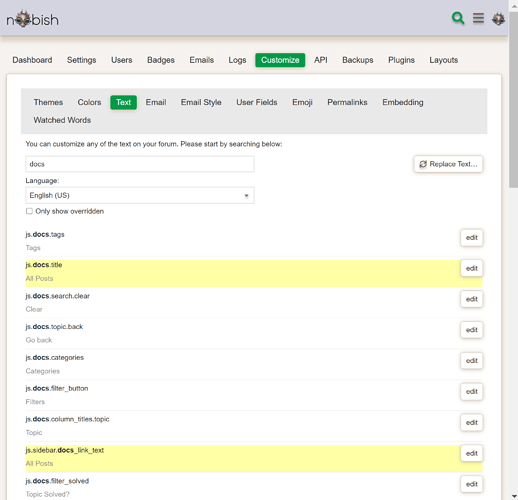Image resolution: width=518 pixels, height=500 pixels.
Task: Open the Plugins admin tab
Action: (x=401, y=60)
